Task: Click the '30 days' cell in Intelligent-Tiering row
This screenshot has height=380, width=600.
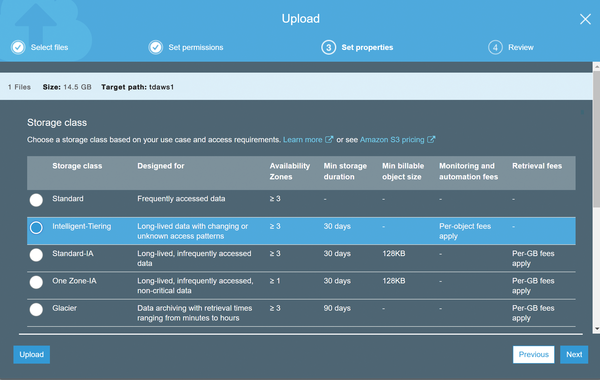Action: (337, 226)
